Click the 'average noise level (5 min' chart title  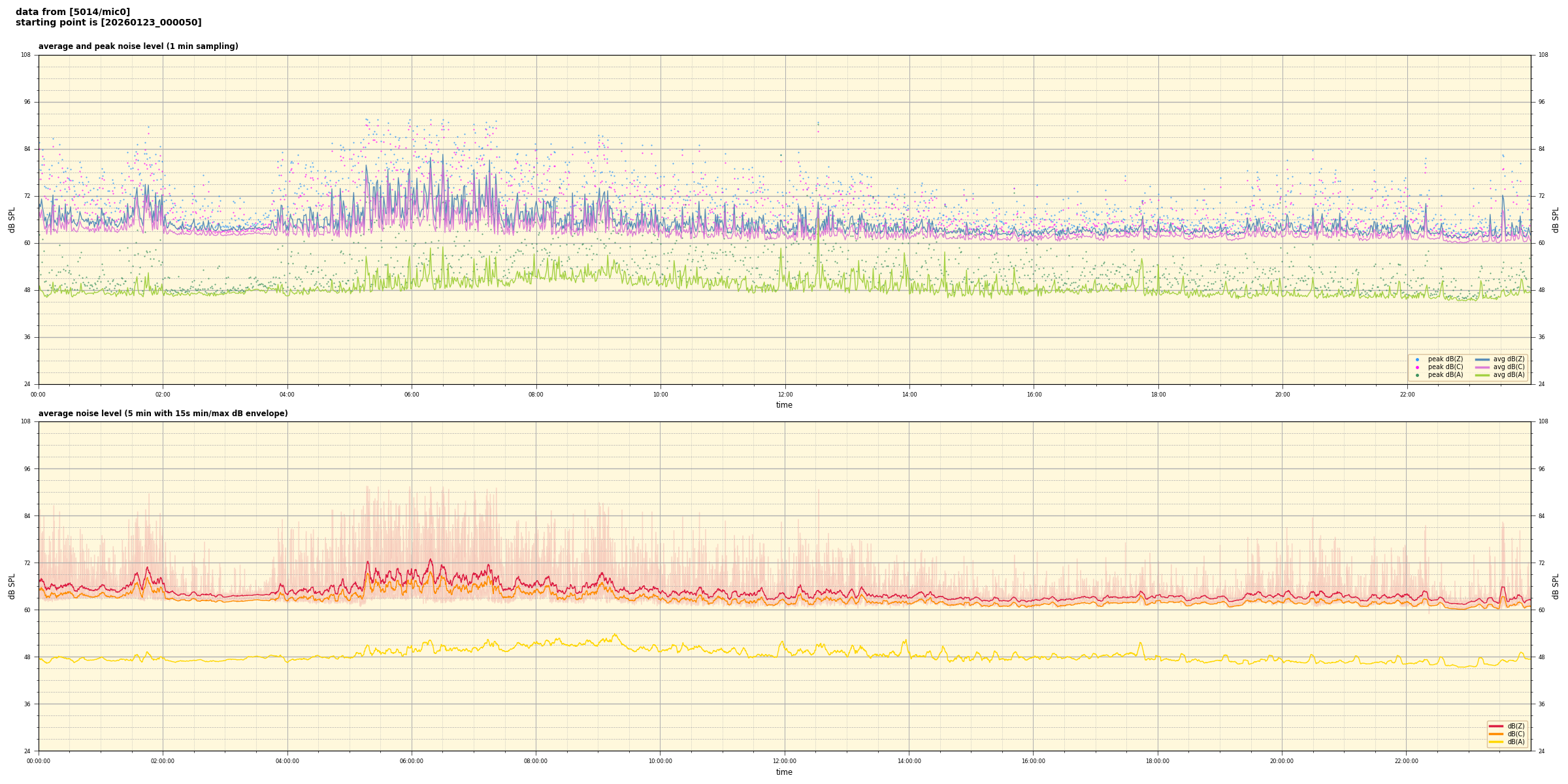point(163,414)
